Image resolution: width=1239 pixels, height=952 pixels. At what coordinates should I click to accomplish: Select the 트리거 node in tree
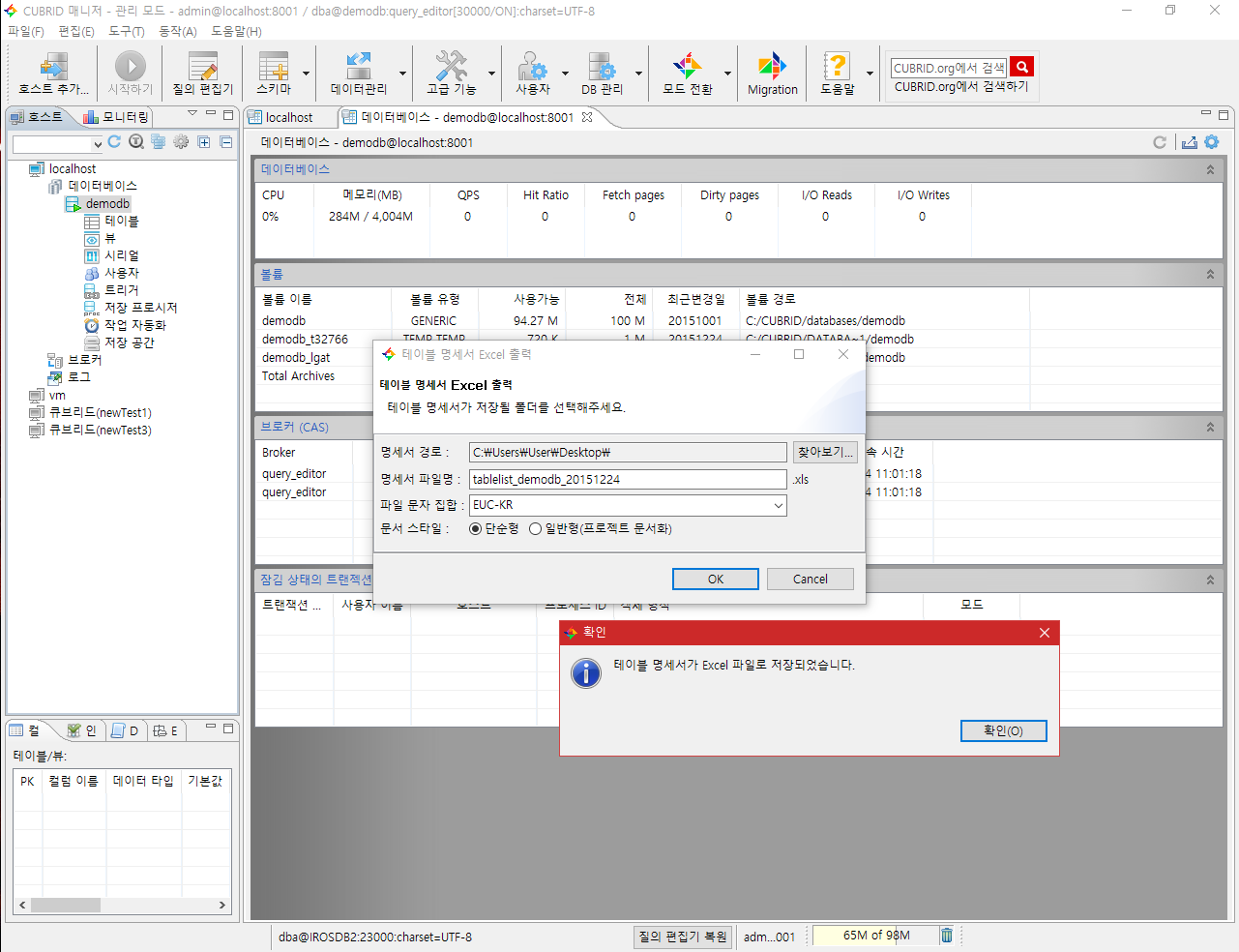[122, 290]
